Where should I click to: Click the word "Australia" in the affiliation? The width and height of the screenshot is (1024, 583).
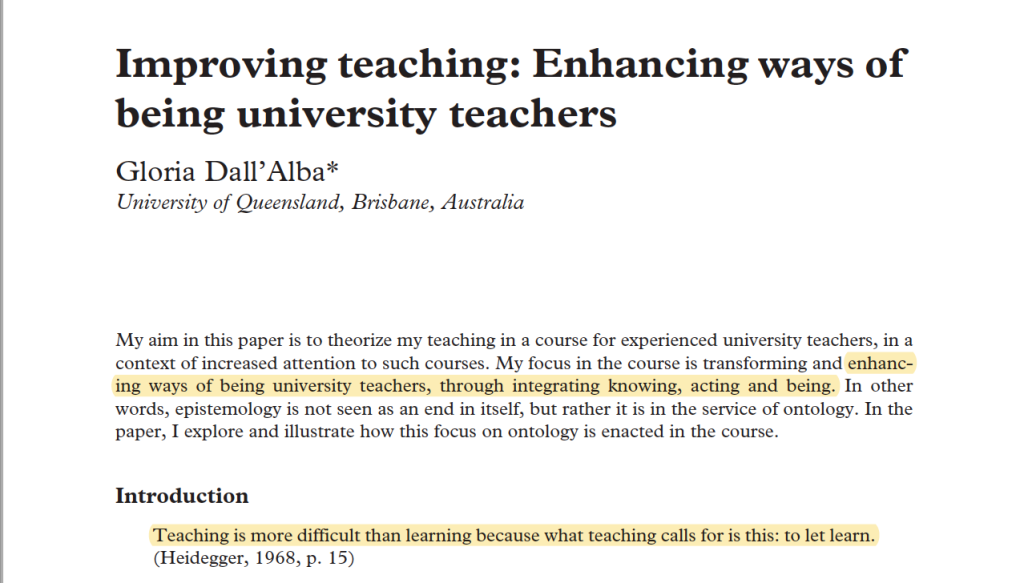483,202
